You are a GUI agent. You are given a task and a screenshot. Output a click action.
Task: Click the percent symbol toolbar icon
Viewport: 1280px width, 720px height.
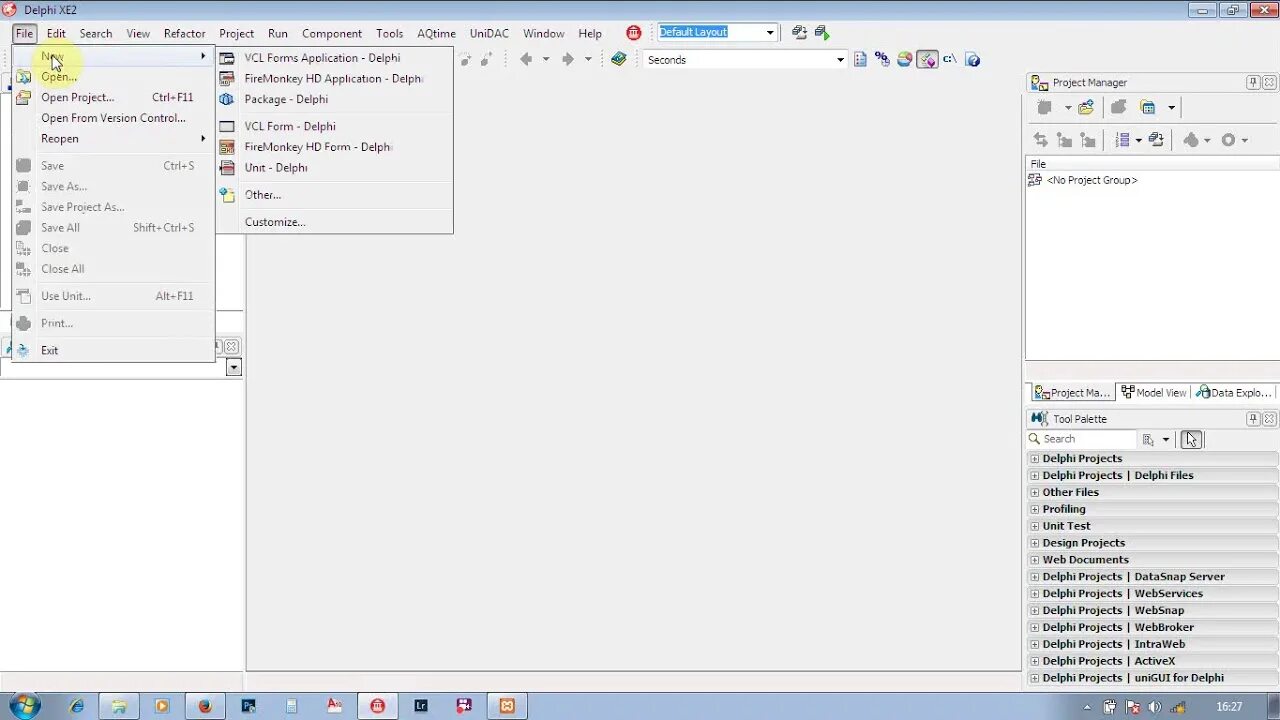pyautogui.click(x=882, y=59)
